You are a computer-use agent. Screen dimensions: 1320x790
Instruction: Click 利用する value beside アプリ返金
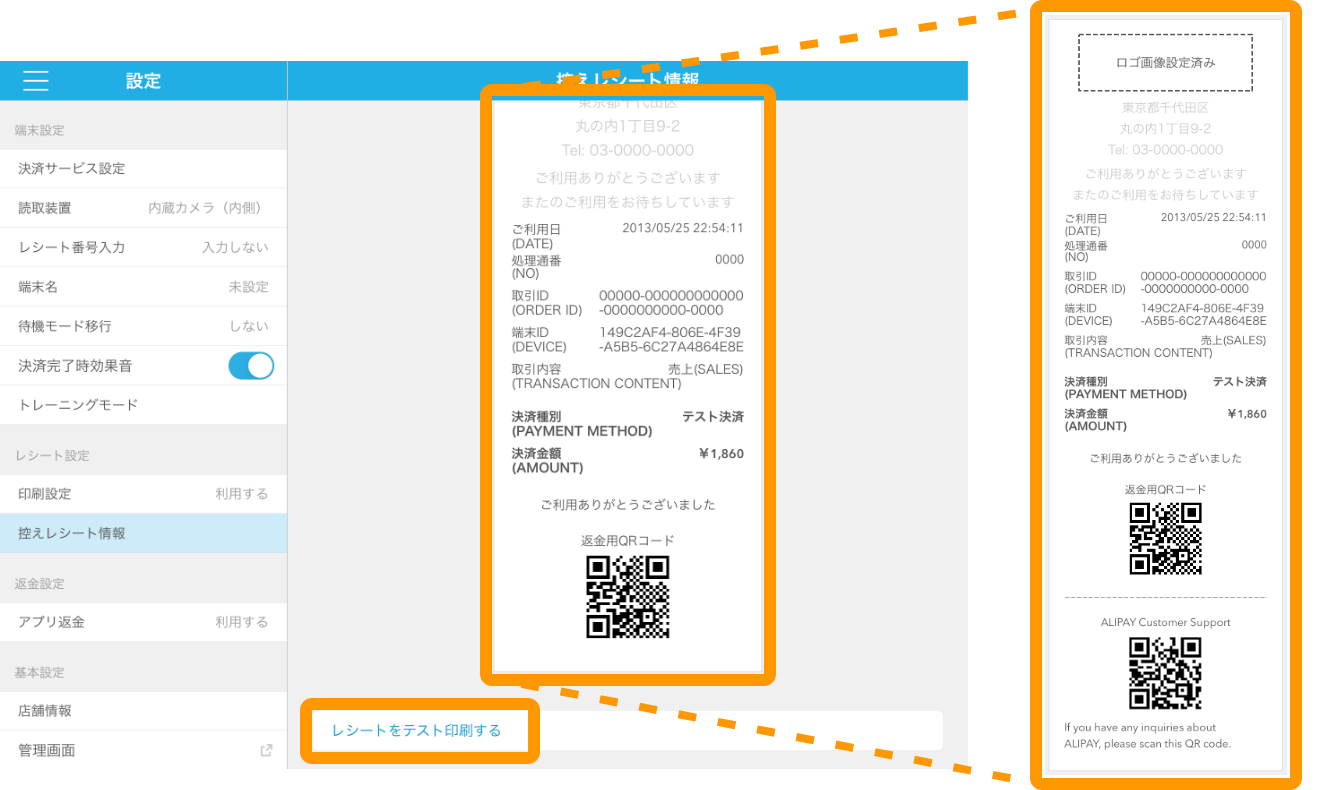click(242, 622)
